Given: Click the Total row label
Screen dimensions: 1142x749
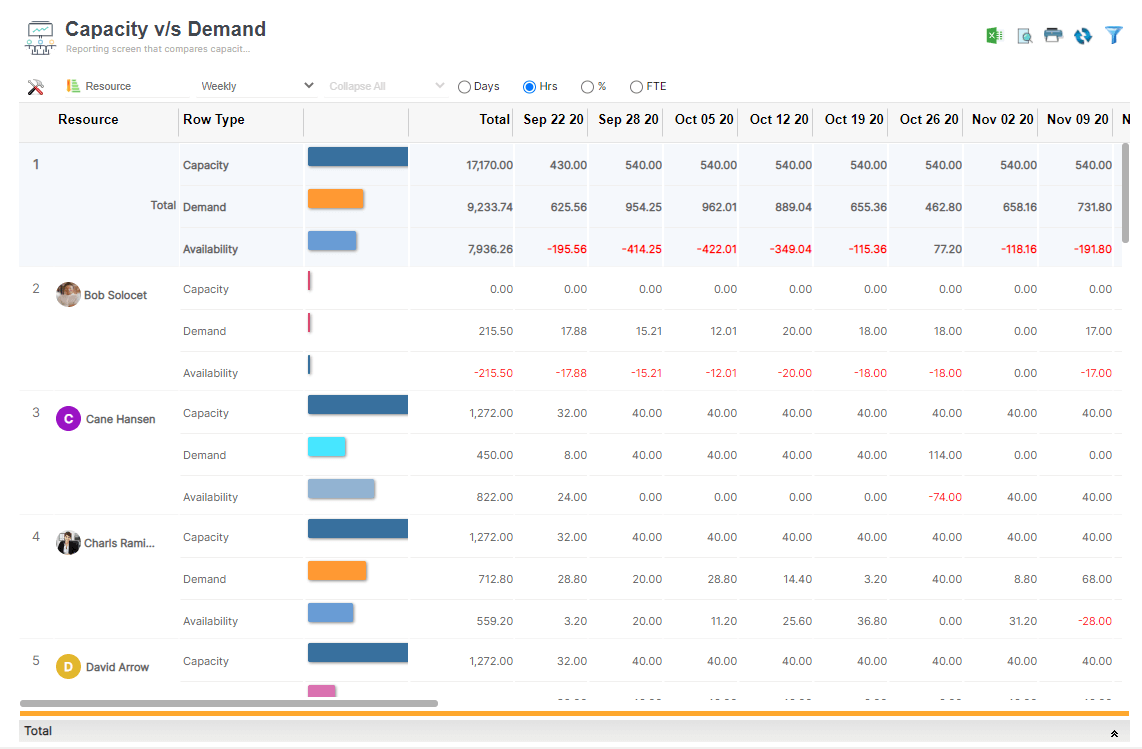Looking at the screenshot, I should [163, 205].
